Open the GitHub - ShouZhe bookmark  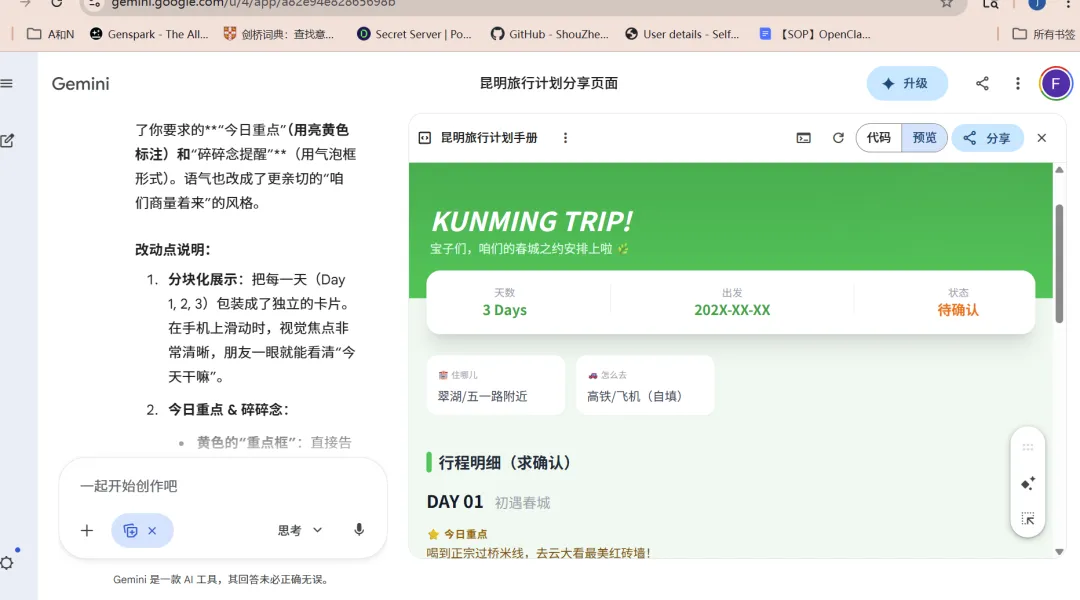pos(550,34)
